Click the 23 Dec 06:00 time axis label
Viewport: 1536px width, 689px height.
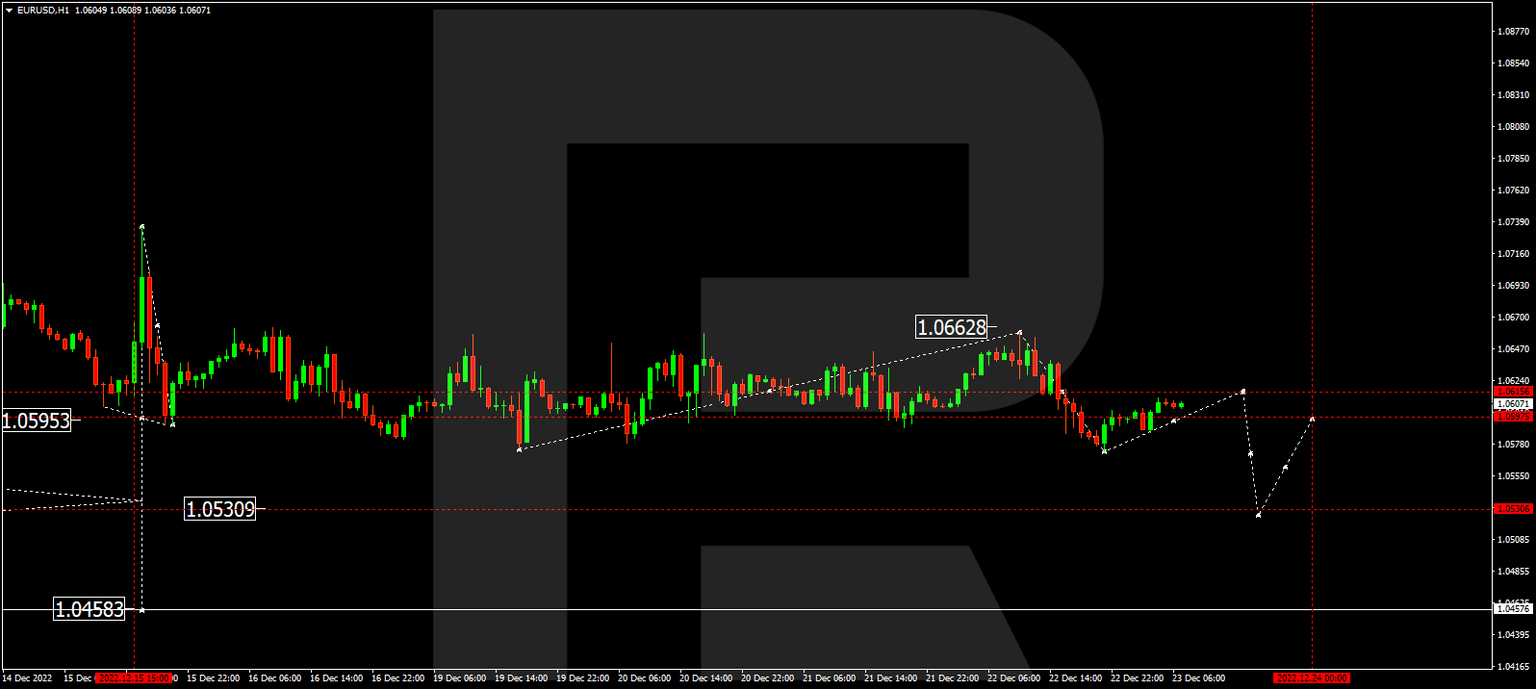(1199, 678)
